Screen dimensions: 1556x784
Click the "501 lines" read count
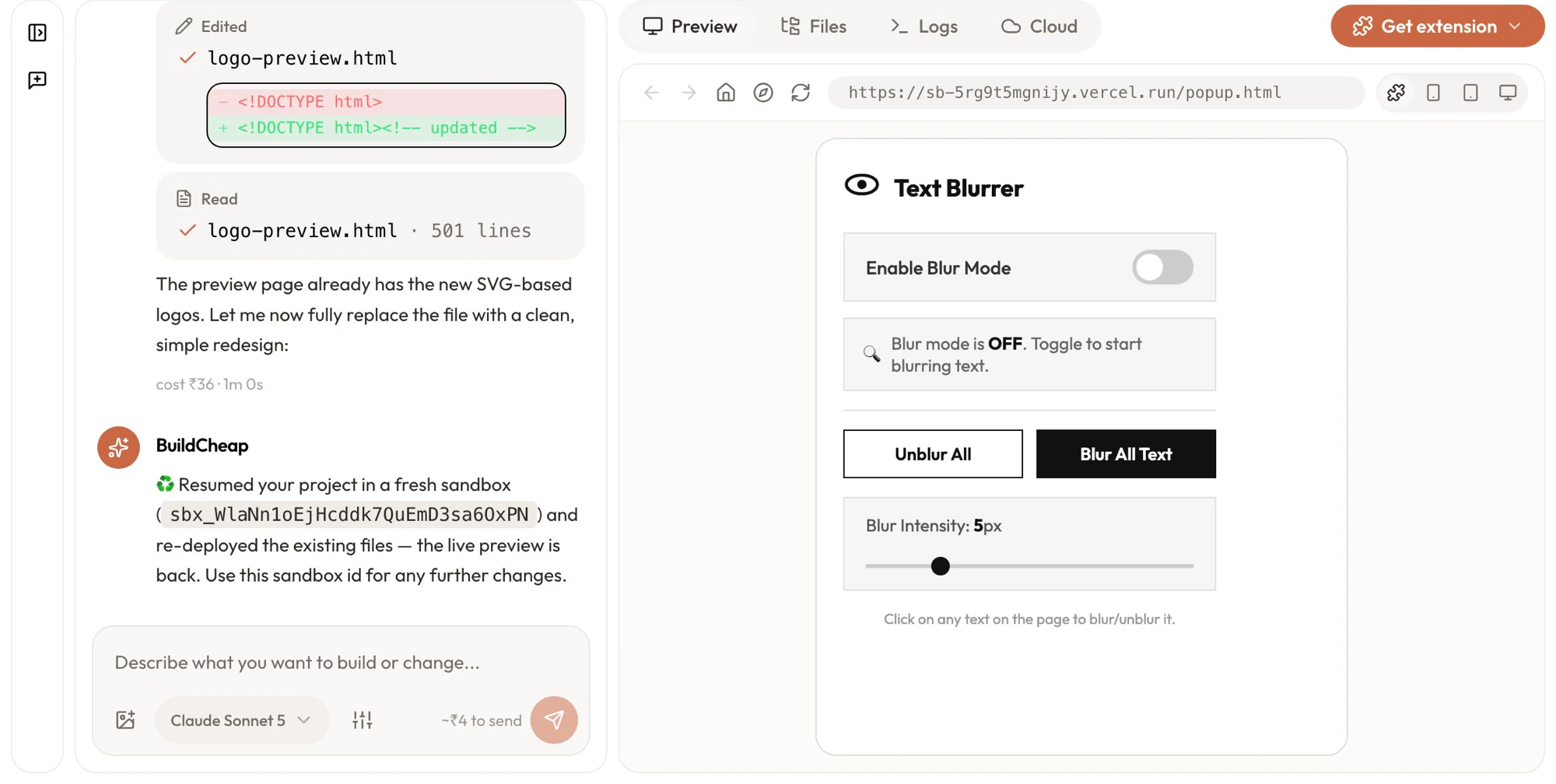(x=481, y=231)
